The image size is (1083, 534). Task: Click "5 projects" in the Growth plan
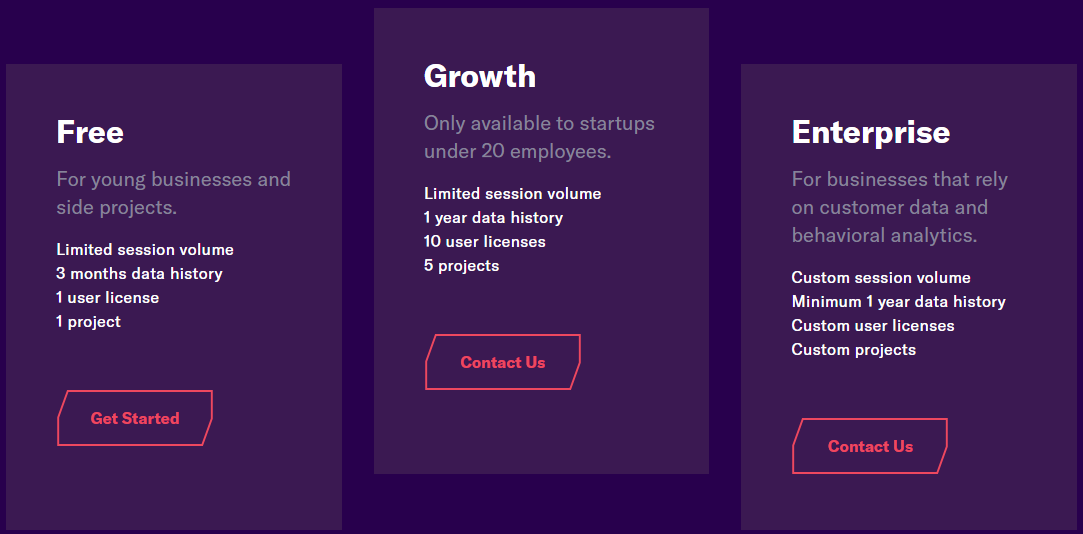(x=461, y=266)
